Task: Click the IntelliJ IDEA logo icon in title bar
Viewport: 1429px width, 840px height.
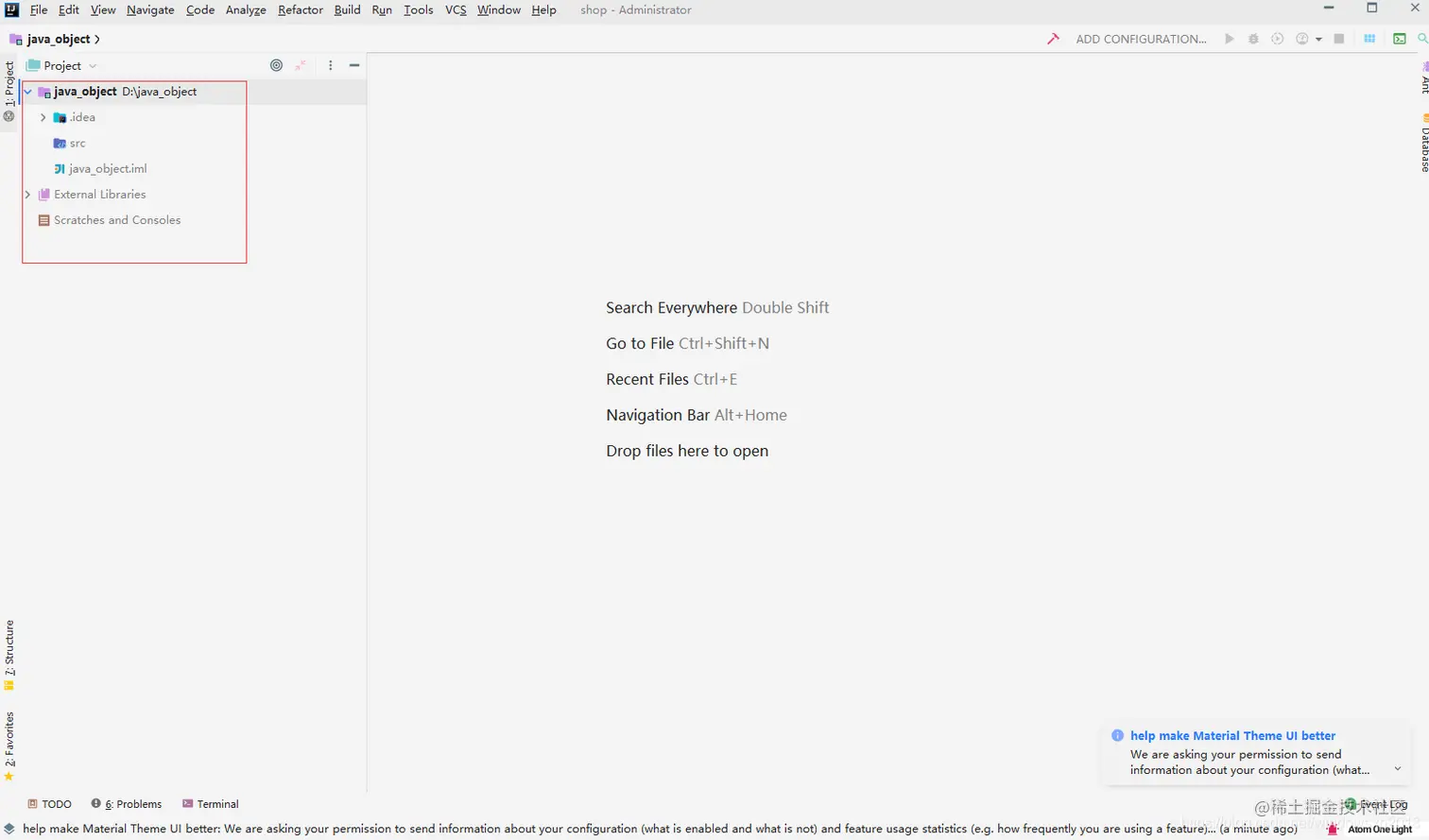Action: pos(11,9)
